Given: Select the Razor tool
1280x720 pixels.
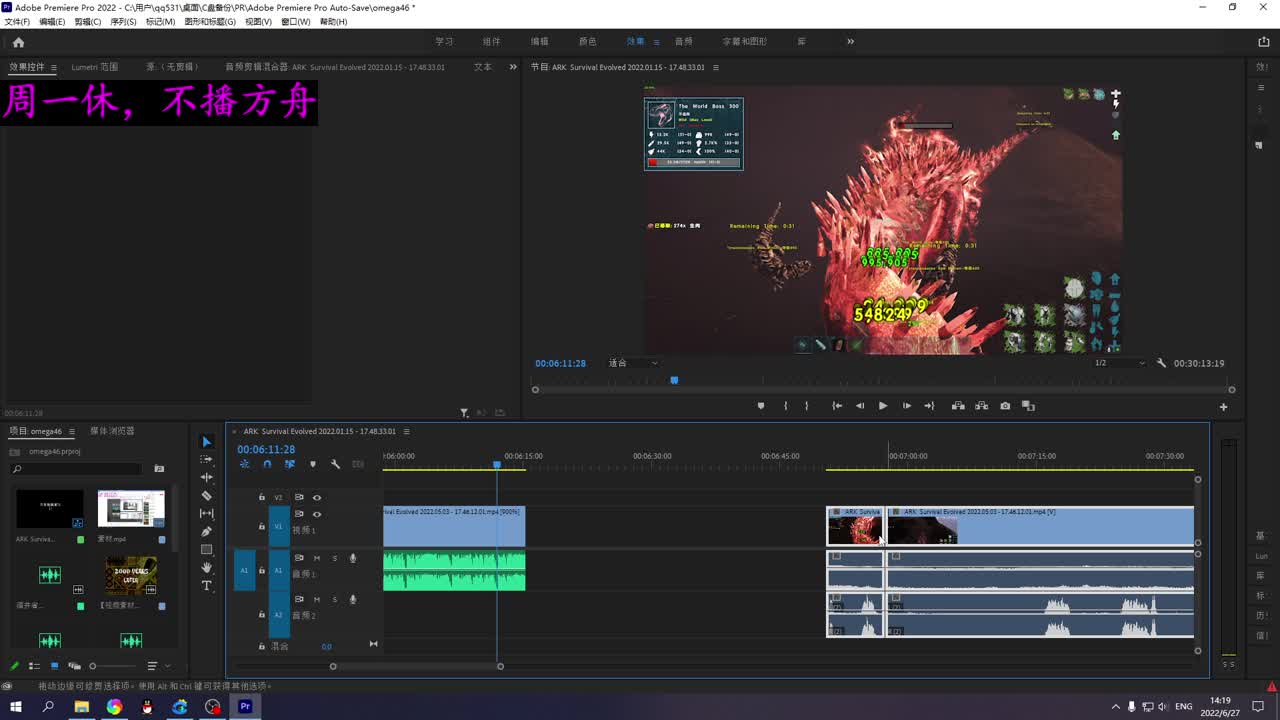Looking at the screenshot, I should 207,496.
